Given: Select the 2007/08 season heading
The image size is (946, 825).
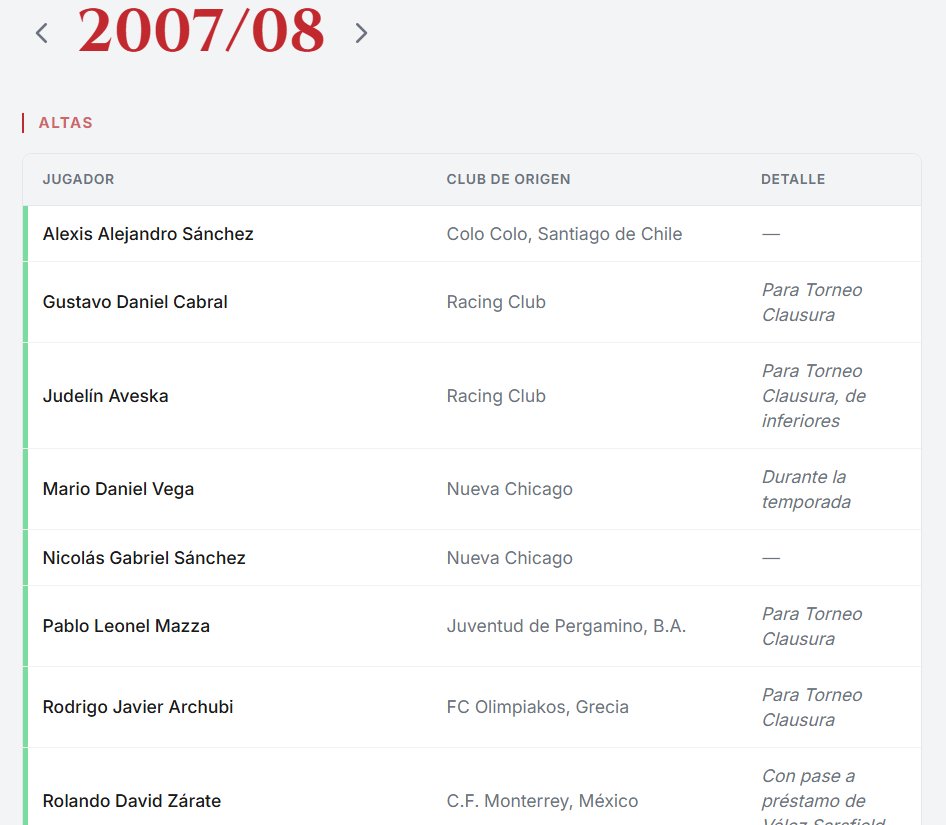Looking at the screenshot, I should pyautogui.click(x=201, y=31).
